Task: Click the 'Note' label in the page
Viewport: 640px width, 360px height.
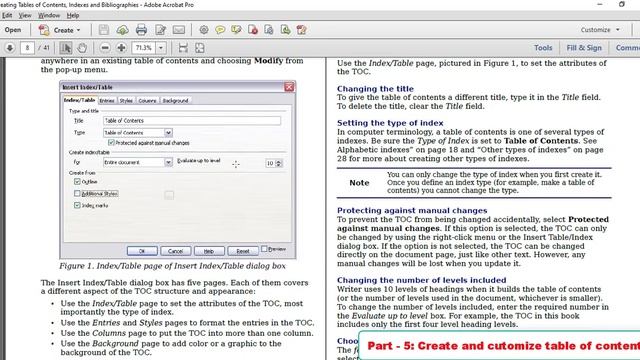Action: [x=359, y=182]
